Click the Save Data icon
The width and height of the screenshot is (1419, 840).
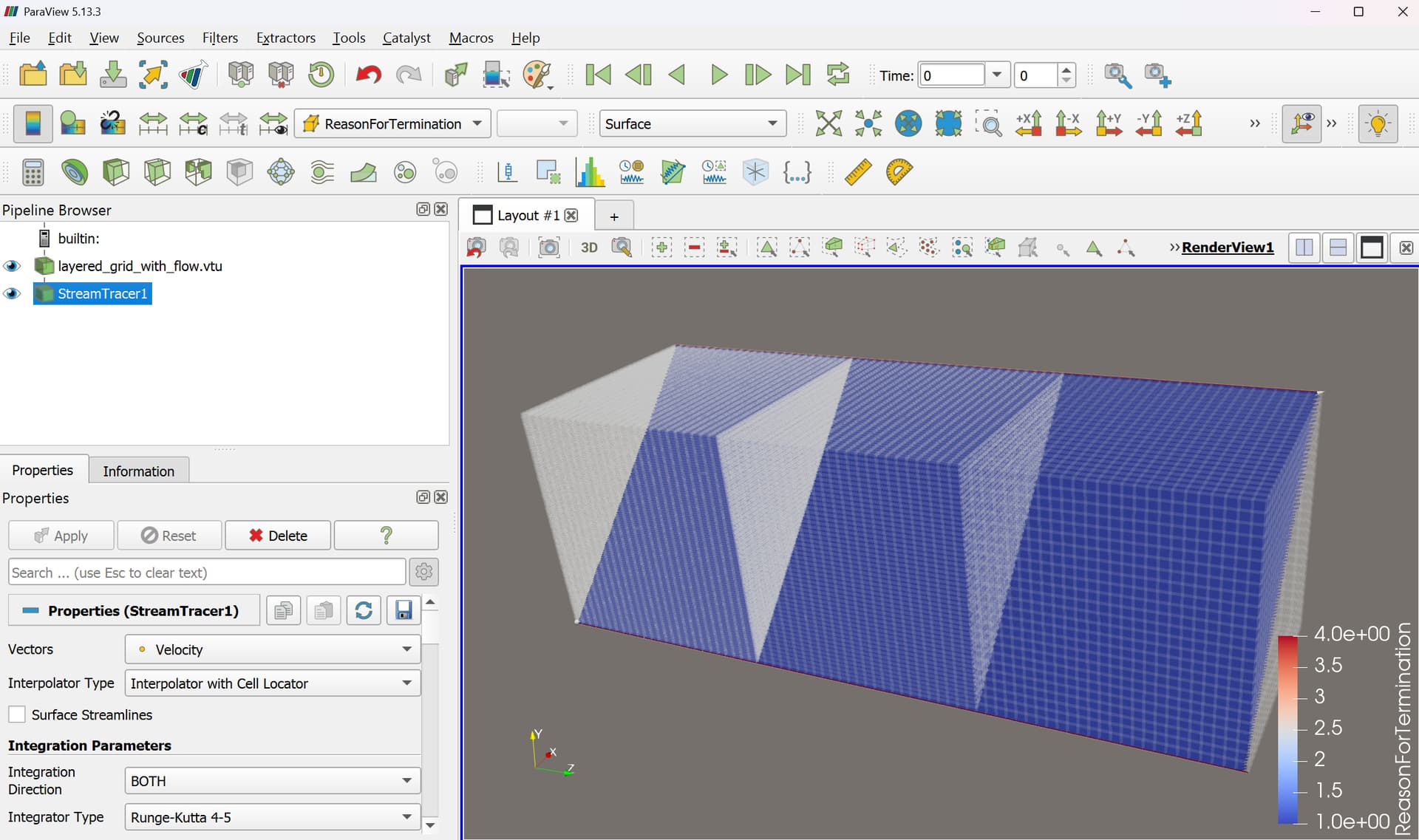112,75
